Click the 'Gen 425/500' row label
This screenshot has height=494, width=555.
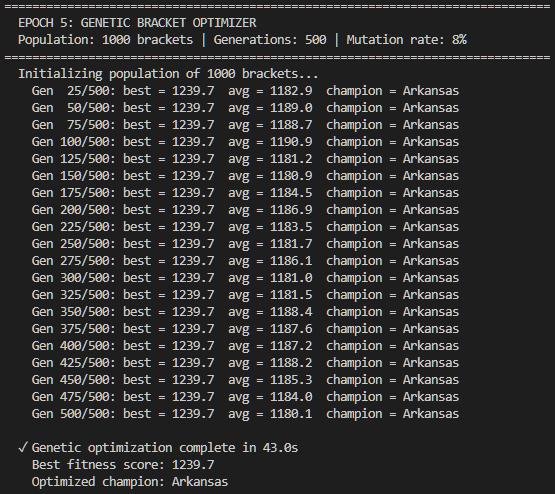click(x=74, y=363)
